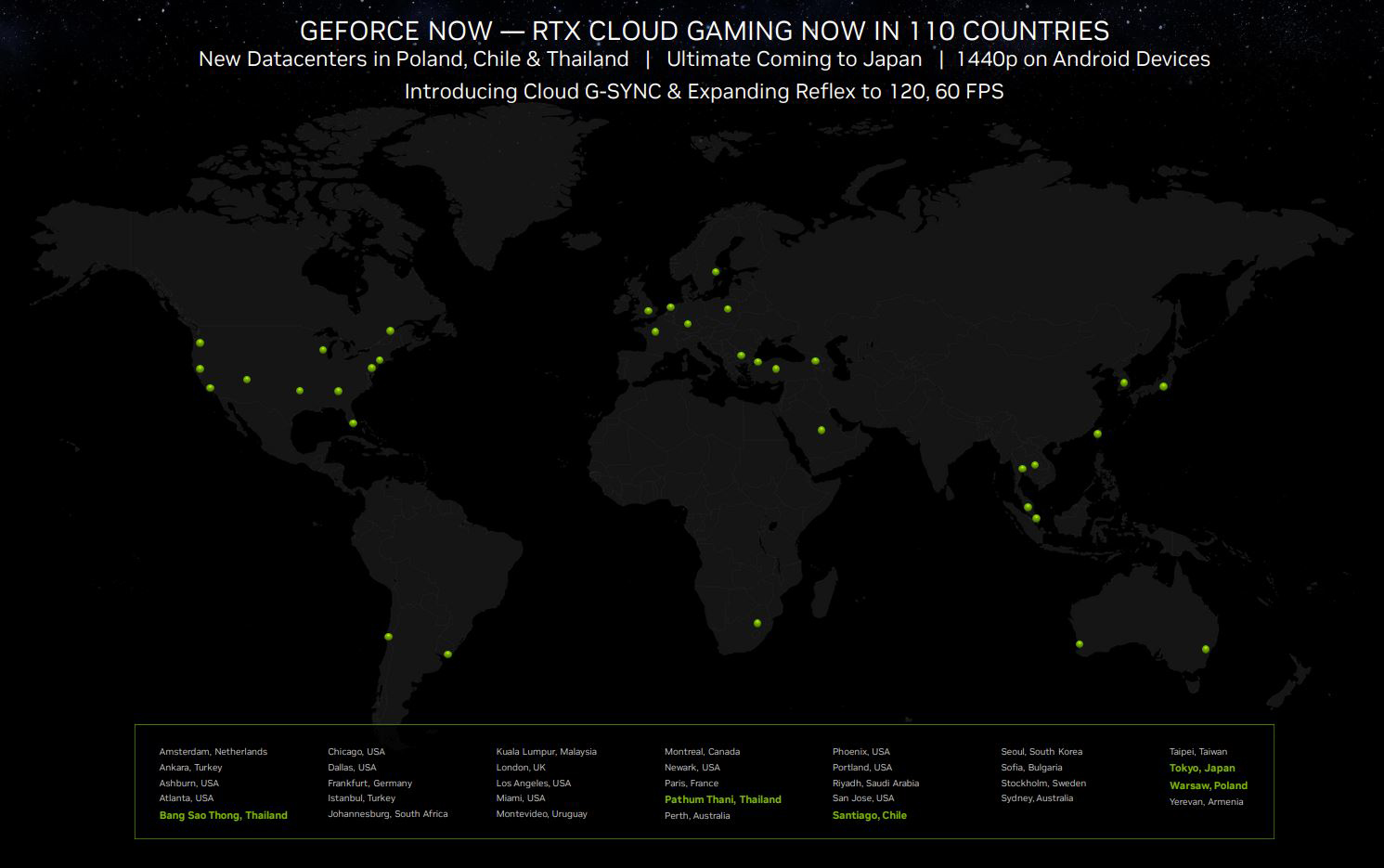Select 'Taipei, Taiwan' in the legend
1384x868 pixels.
click(1198, 752)
